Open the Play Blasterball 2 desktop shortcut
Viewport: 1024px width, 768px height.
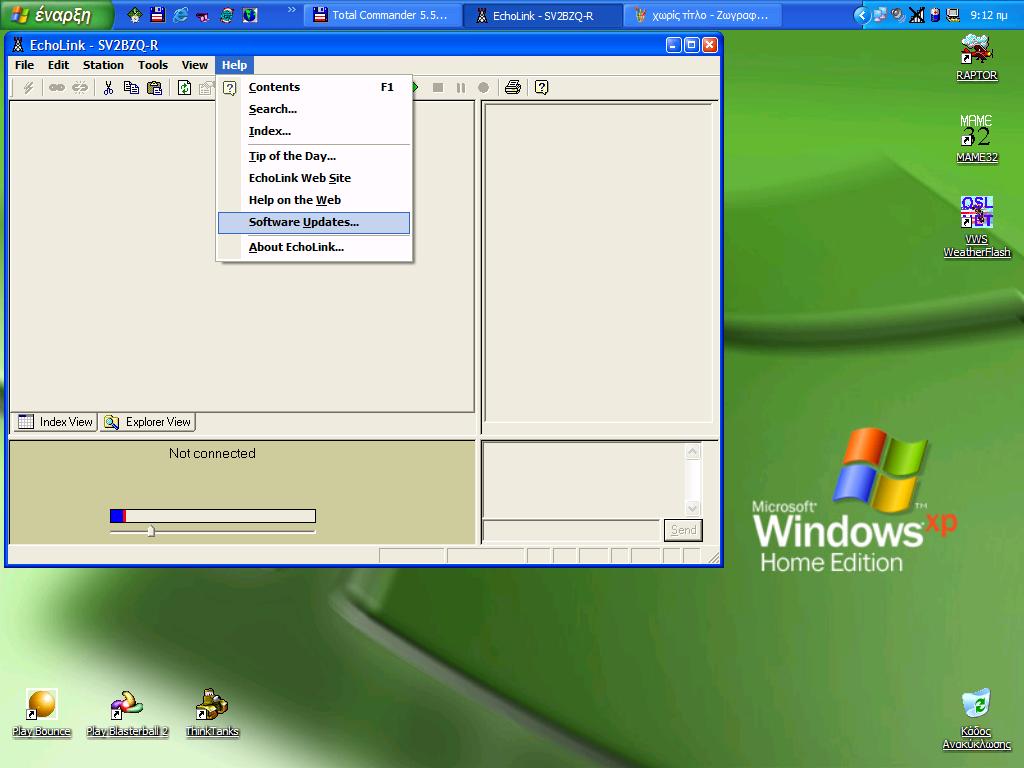coord(127,713)
